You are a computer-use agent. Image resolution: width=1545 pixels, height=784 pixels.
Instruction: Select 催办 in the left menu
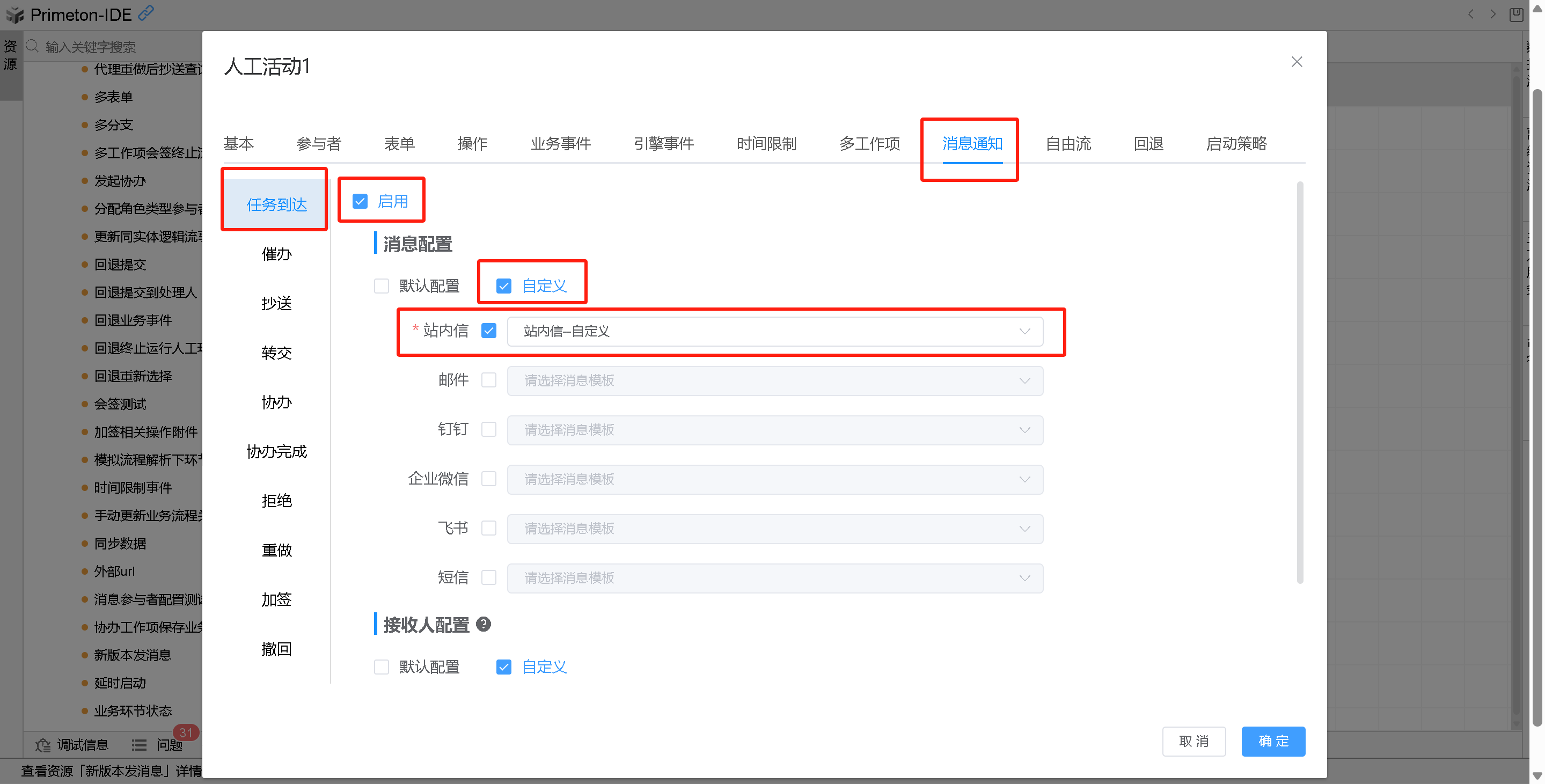click(x=276, y=254)
